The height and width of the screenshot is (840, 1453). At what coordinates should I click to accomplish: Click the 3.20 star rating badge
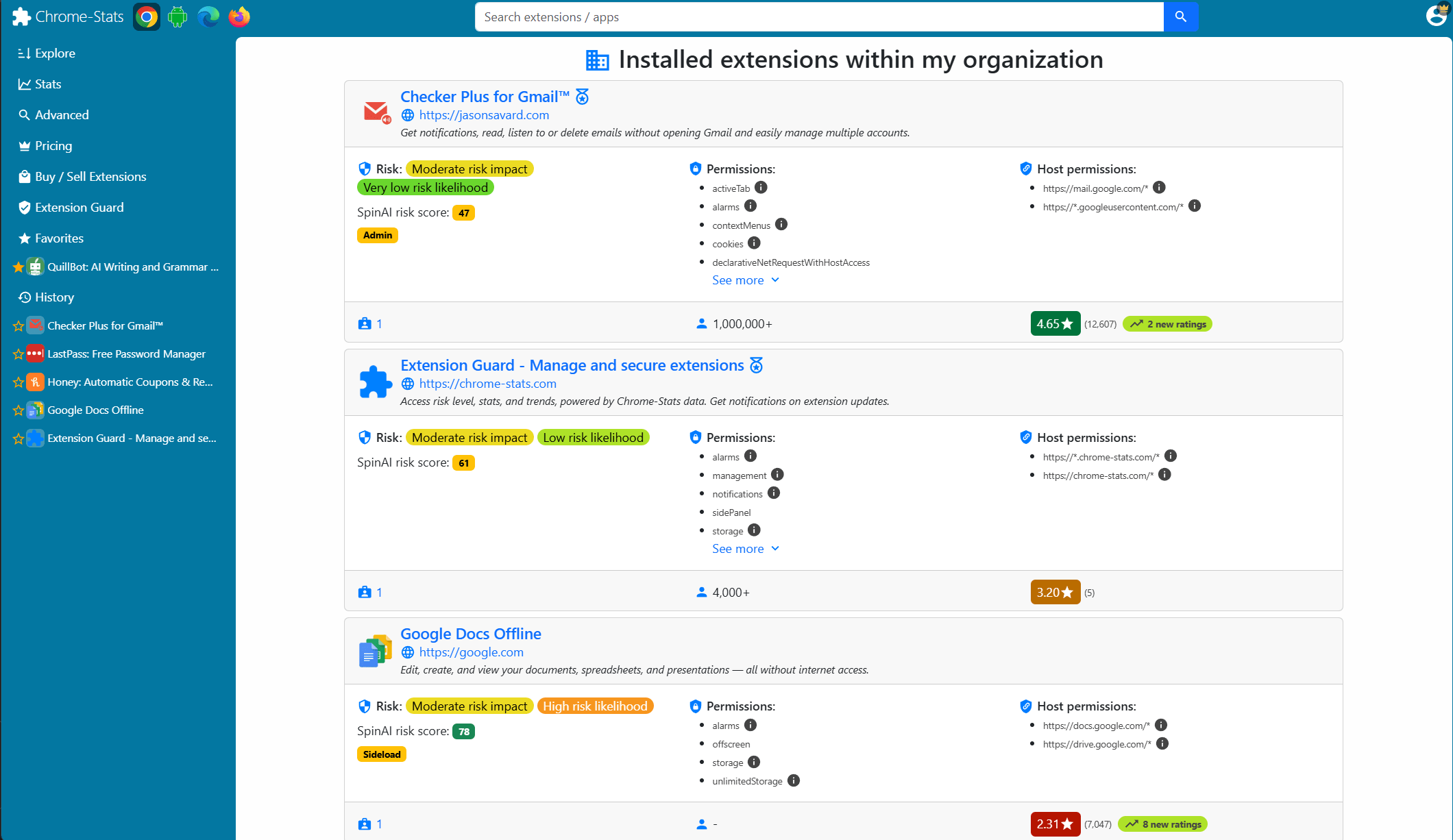[1055, 593]
